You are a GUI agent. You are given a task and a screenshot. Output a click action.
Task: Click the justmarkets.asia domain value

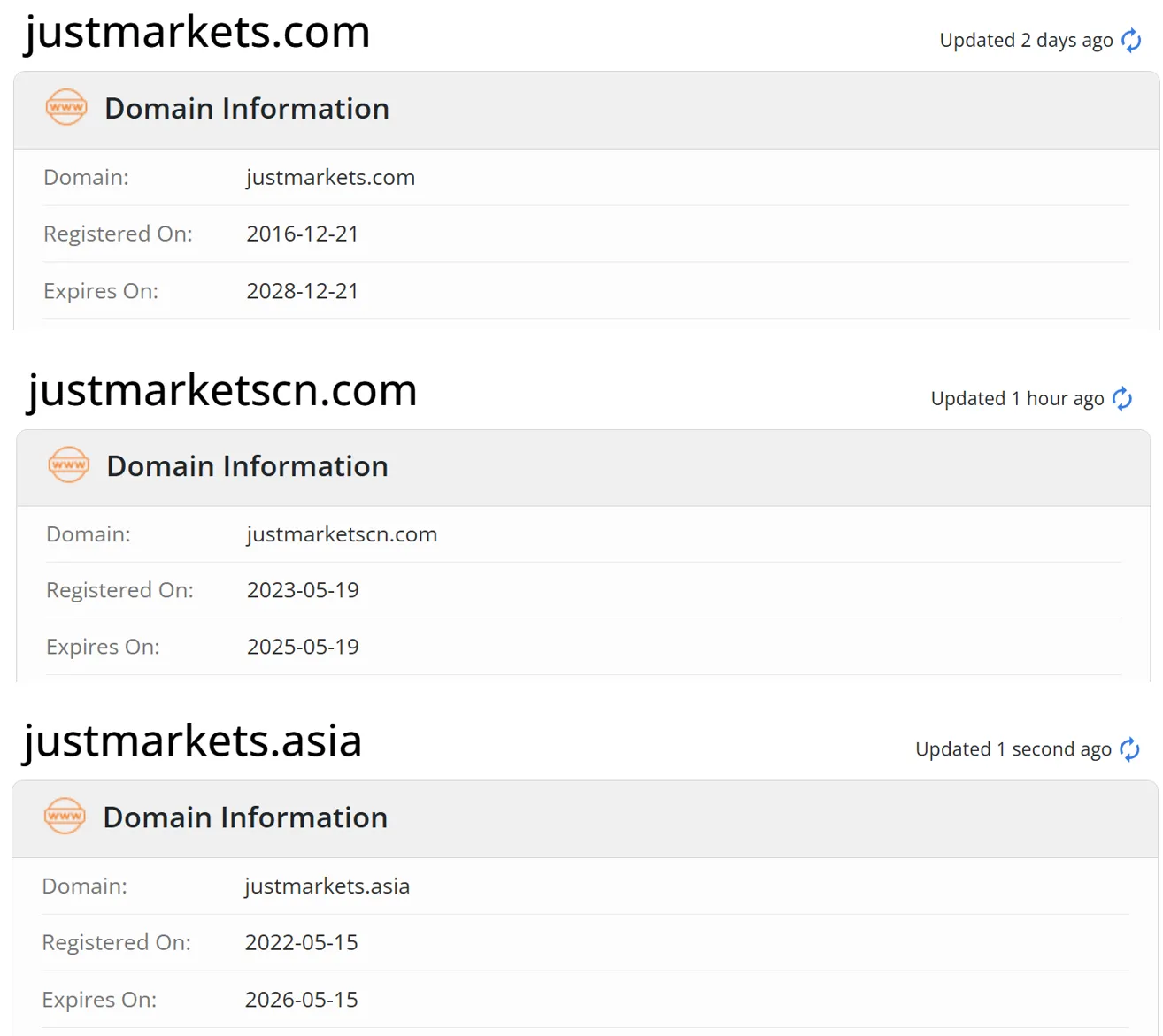click(327, 886)
